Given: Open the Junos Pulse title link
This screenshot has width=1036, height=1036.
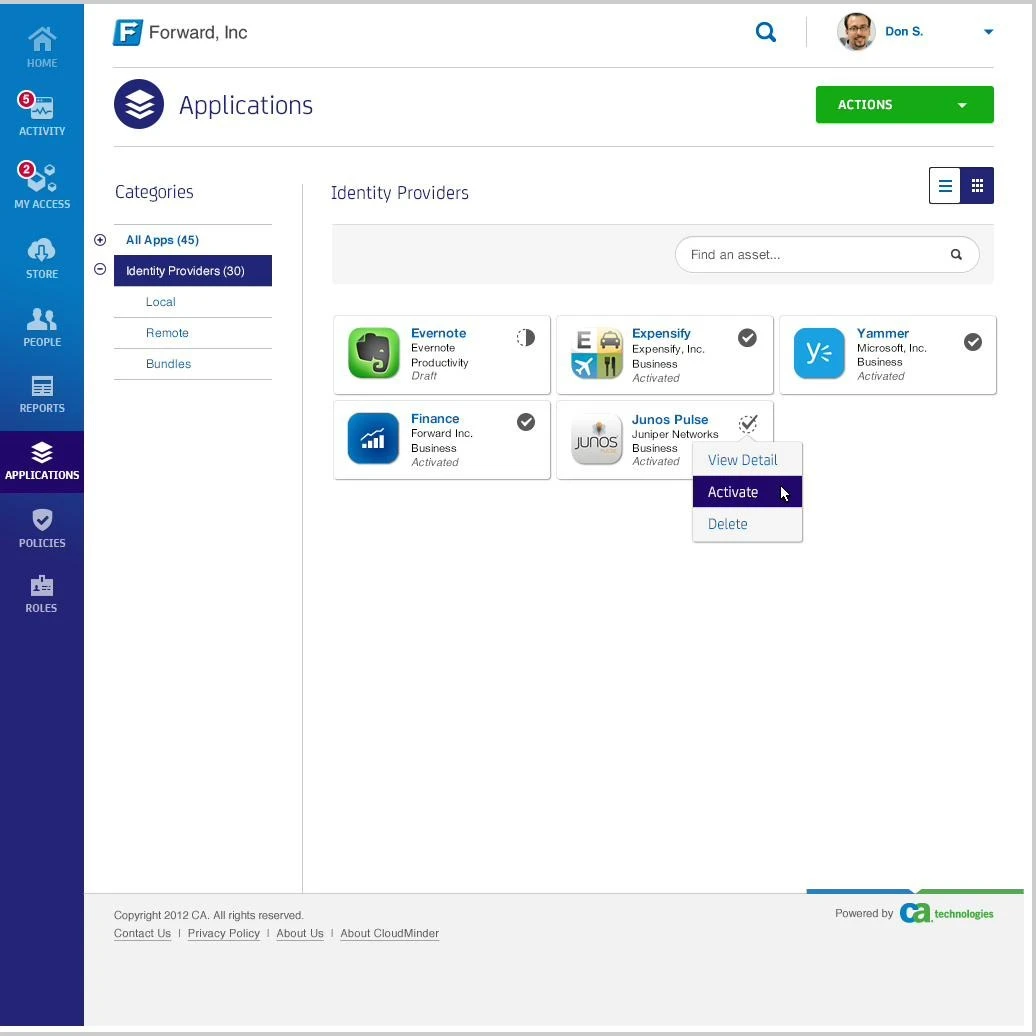Looking at the screenshot, I should pos(670,419).
